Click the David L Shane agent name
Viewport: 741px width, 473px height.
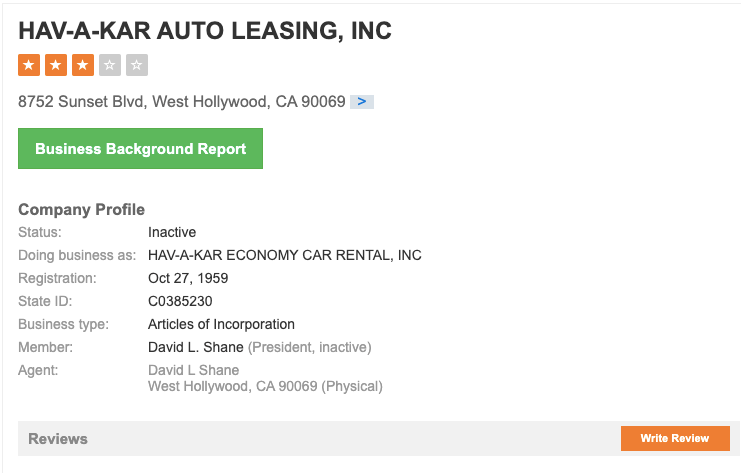[x=193, y=370]
